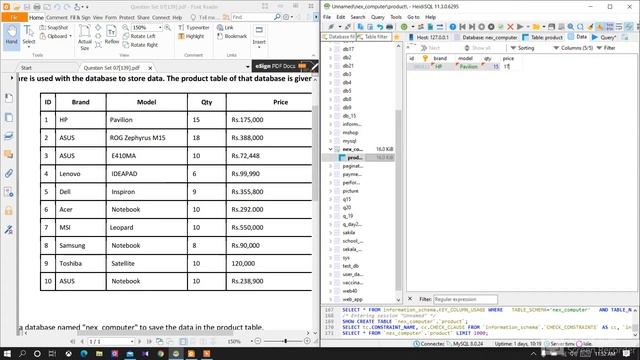Click the Table filter field
This screenshot has height=360, width=640.
(x=373, y=37)
